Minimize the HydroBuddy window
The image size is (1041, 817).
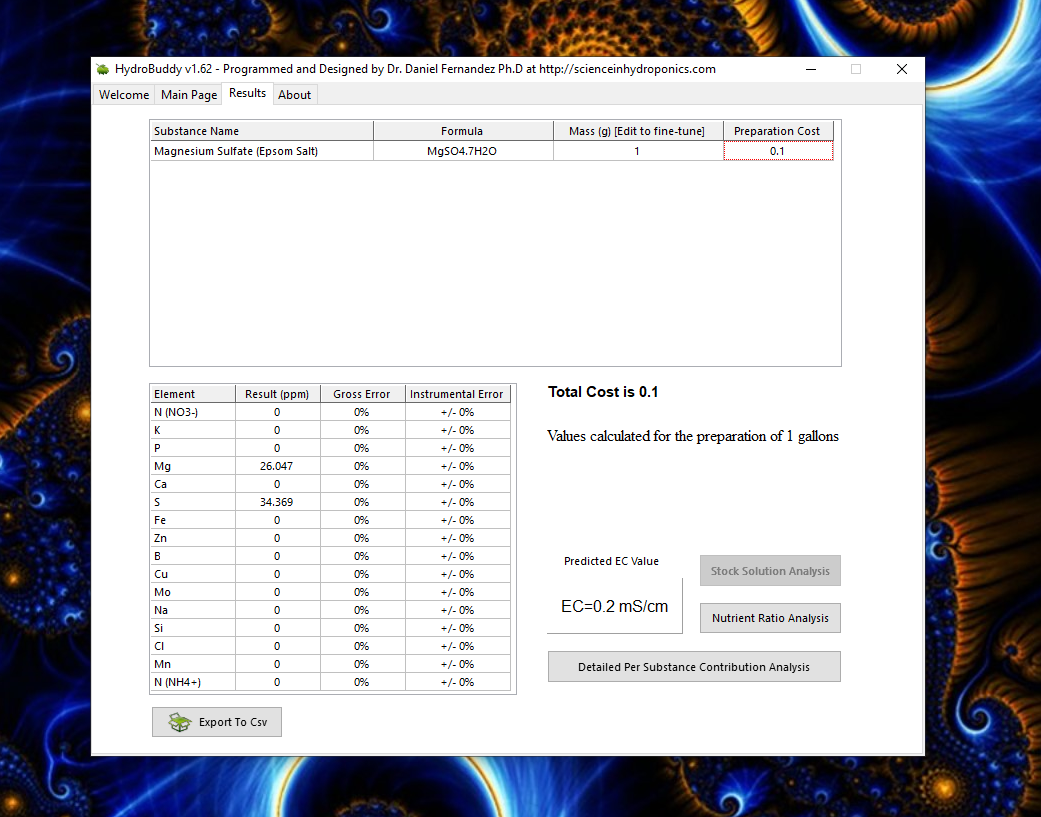tap(811, 69)
